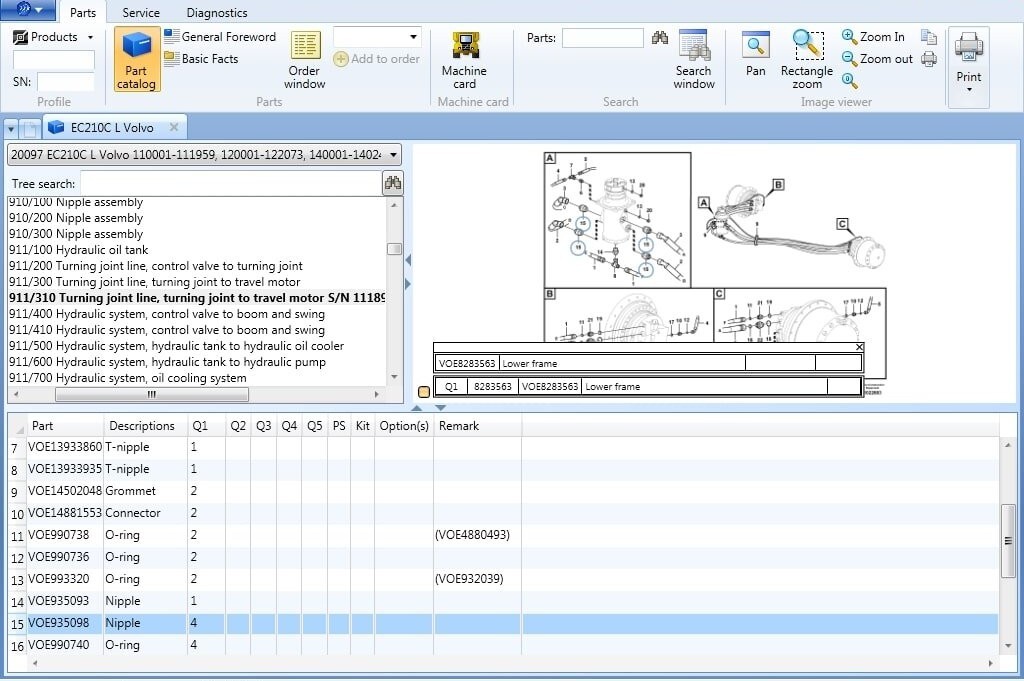Click the copy image icon beside Zoom In

tap(929, 37)
